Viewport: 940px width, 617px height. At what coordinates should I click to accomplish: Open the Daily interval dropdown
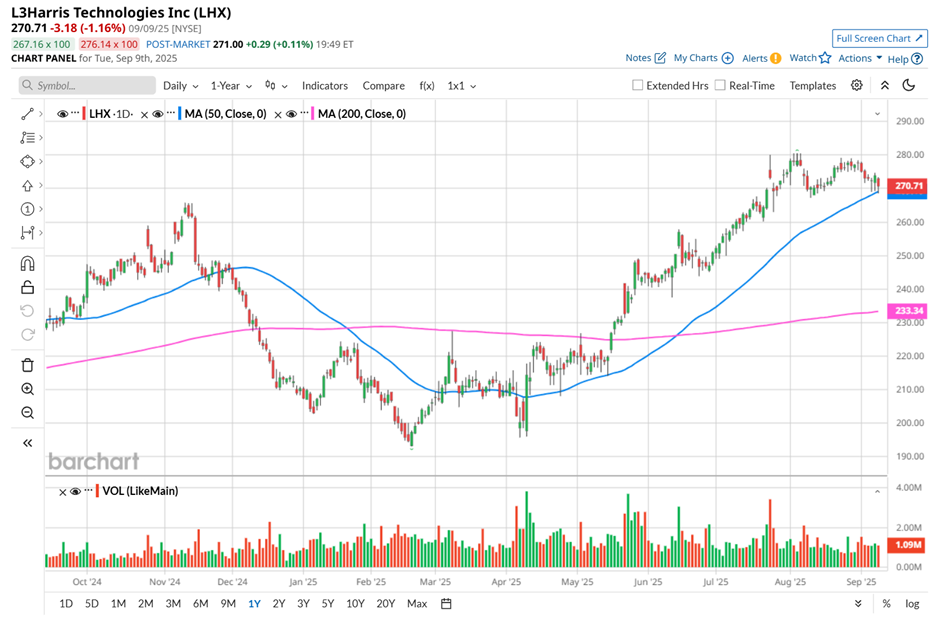(x=180, y=86)
